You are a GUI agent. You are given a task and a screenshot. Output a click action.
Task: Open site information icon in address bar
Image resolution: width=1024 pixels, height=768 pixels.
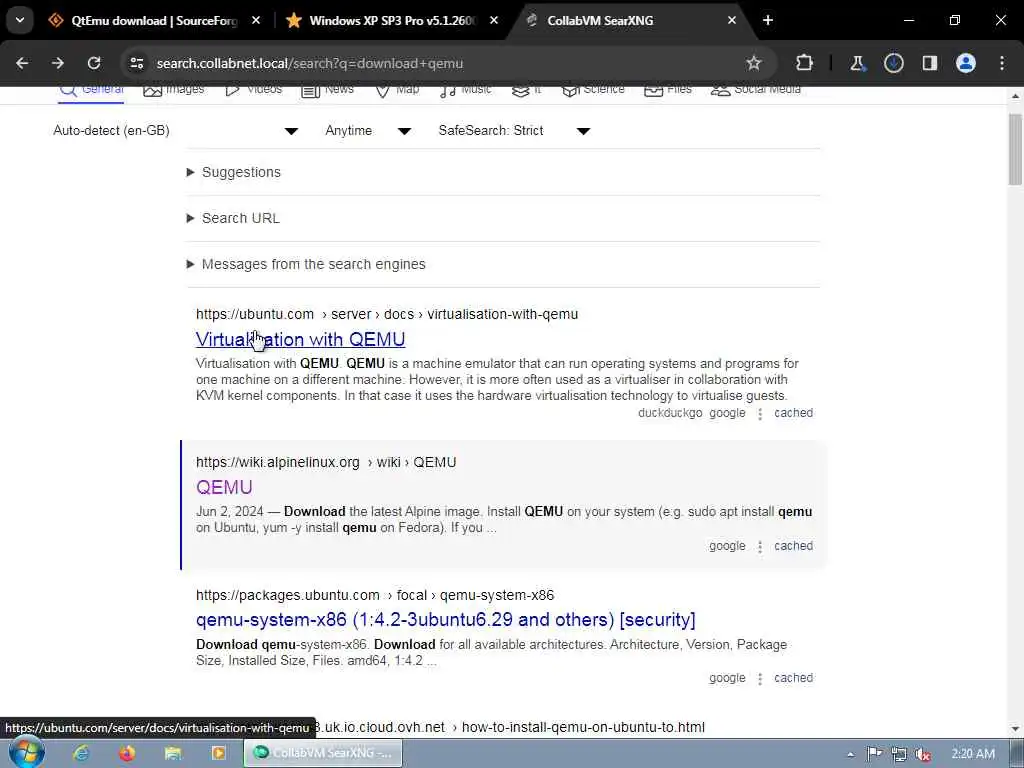(x=136, y=63)
